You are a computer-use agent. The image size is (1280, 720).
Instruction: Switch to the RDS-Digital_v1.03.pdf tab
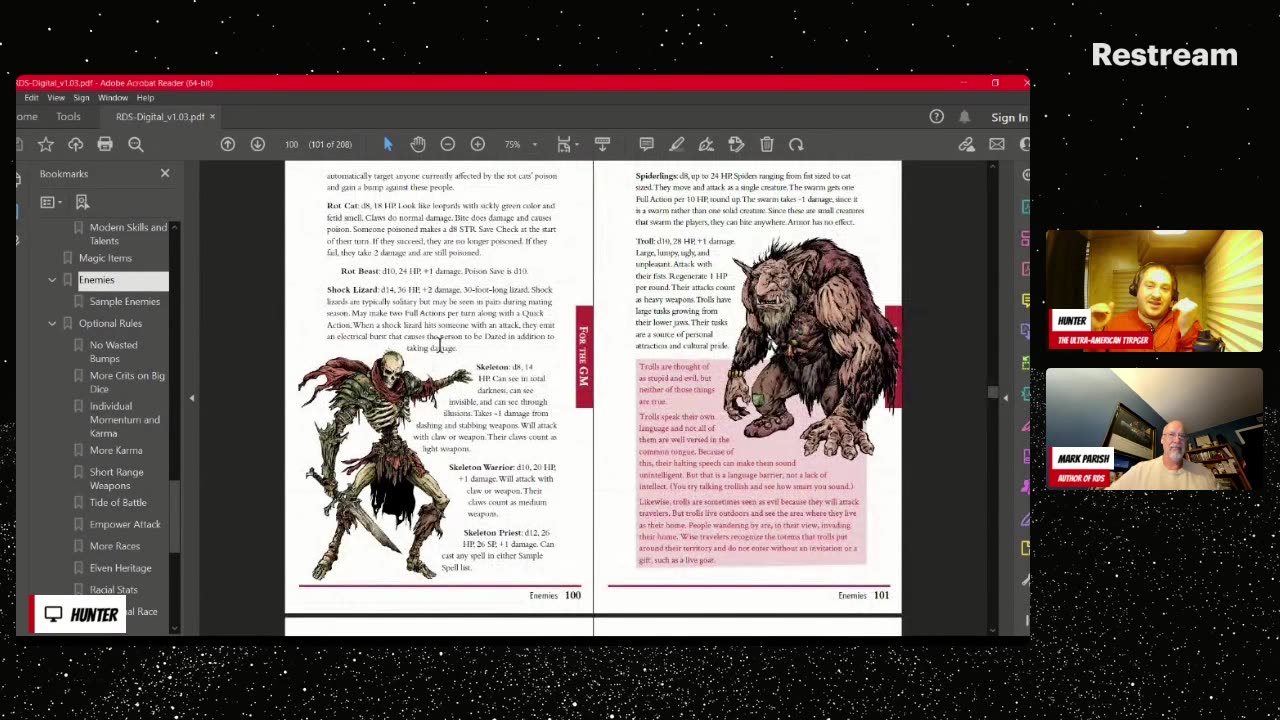(x=160, y=117)
